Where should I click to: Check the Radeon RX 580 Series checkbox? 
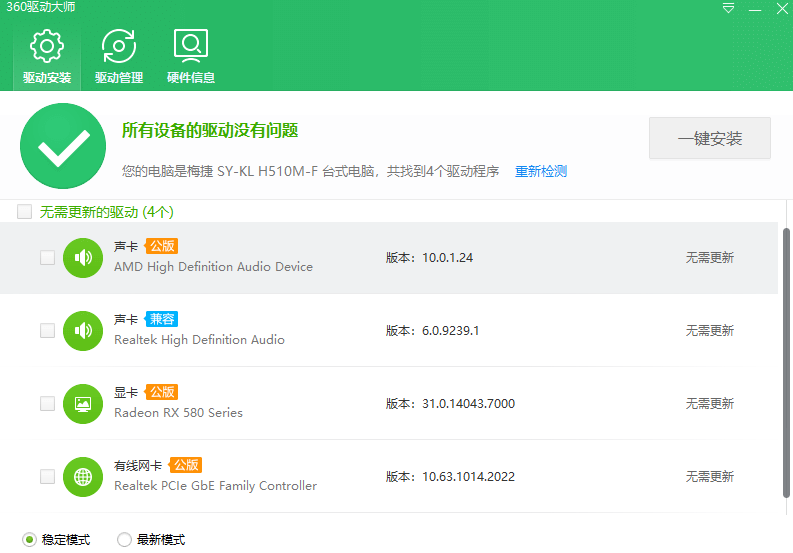(x=48, y=403)
